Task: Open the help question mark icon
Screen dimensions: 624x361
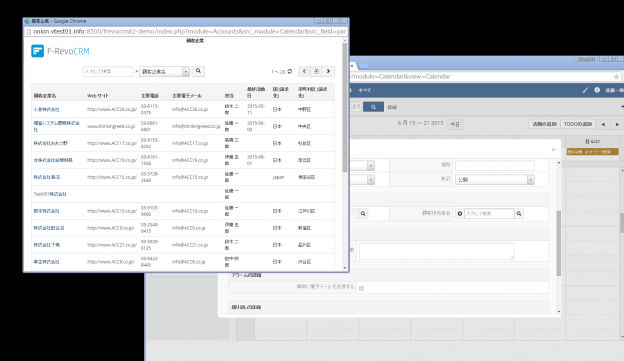Action: 597,90
